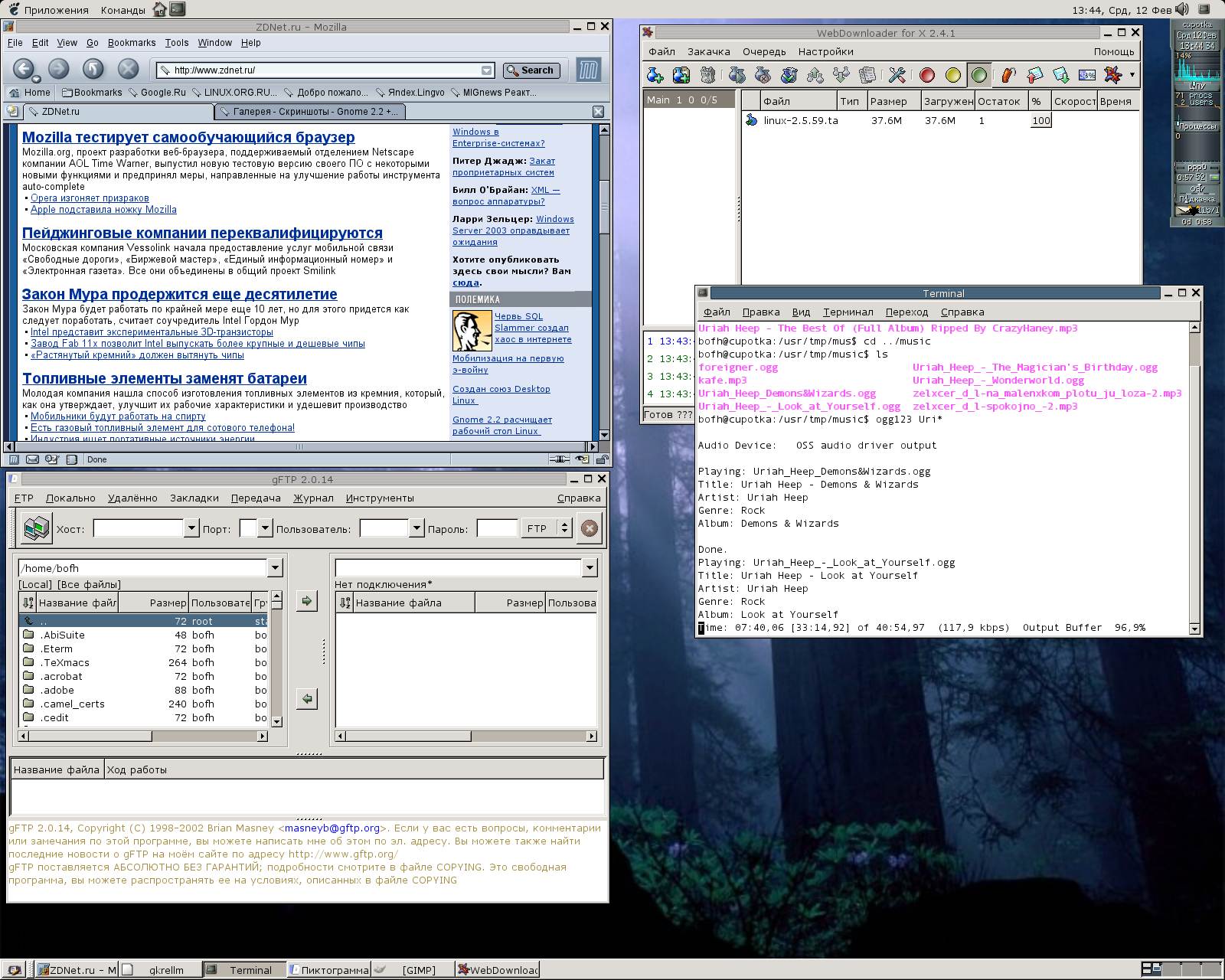Click Mozilla's Forward navigation button
The height and width of the screenshot is (980, 1225).
coord(58,69)
